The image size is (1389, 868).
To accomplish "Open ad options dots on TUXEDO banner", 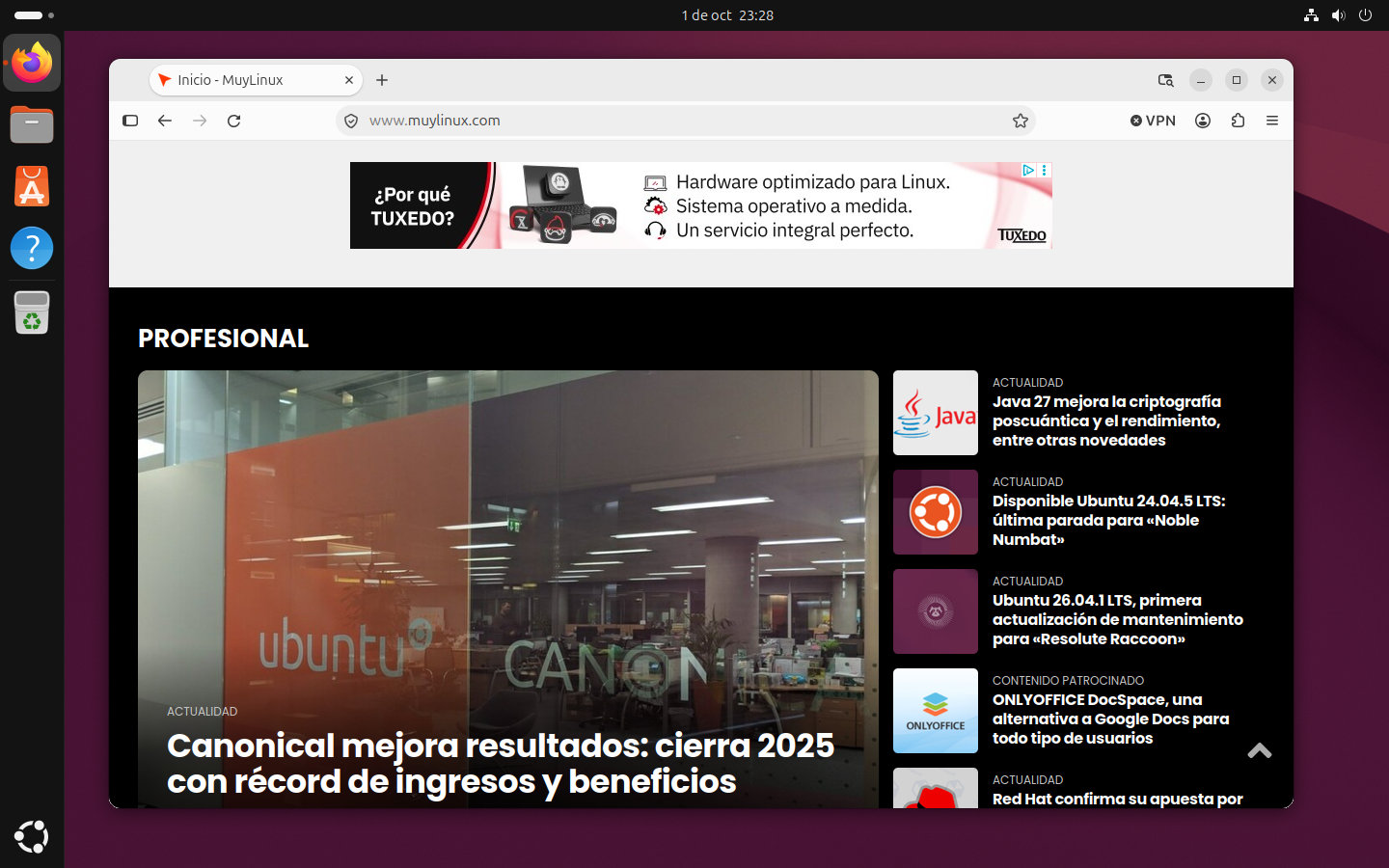I will point(1044,170).
